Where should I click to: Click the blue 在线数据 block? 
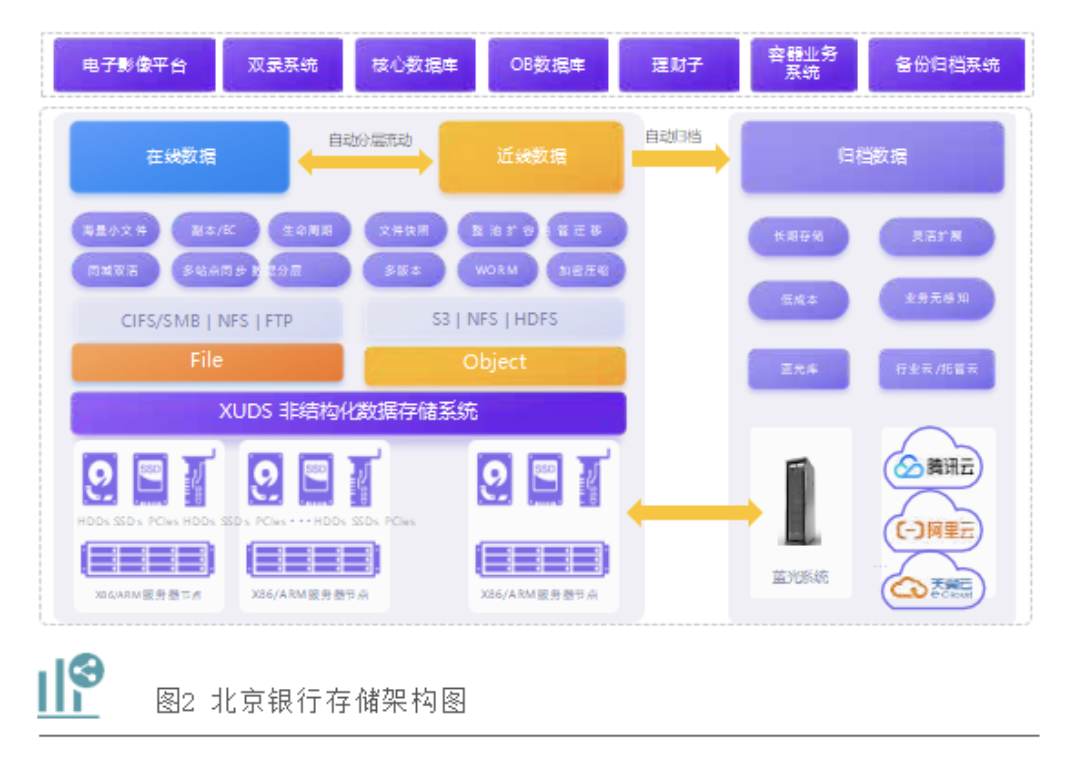(180, 157)
